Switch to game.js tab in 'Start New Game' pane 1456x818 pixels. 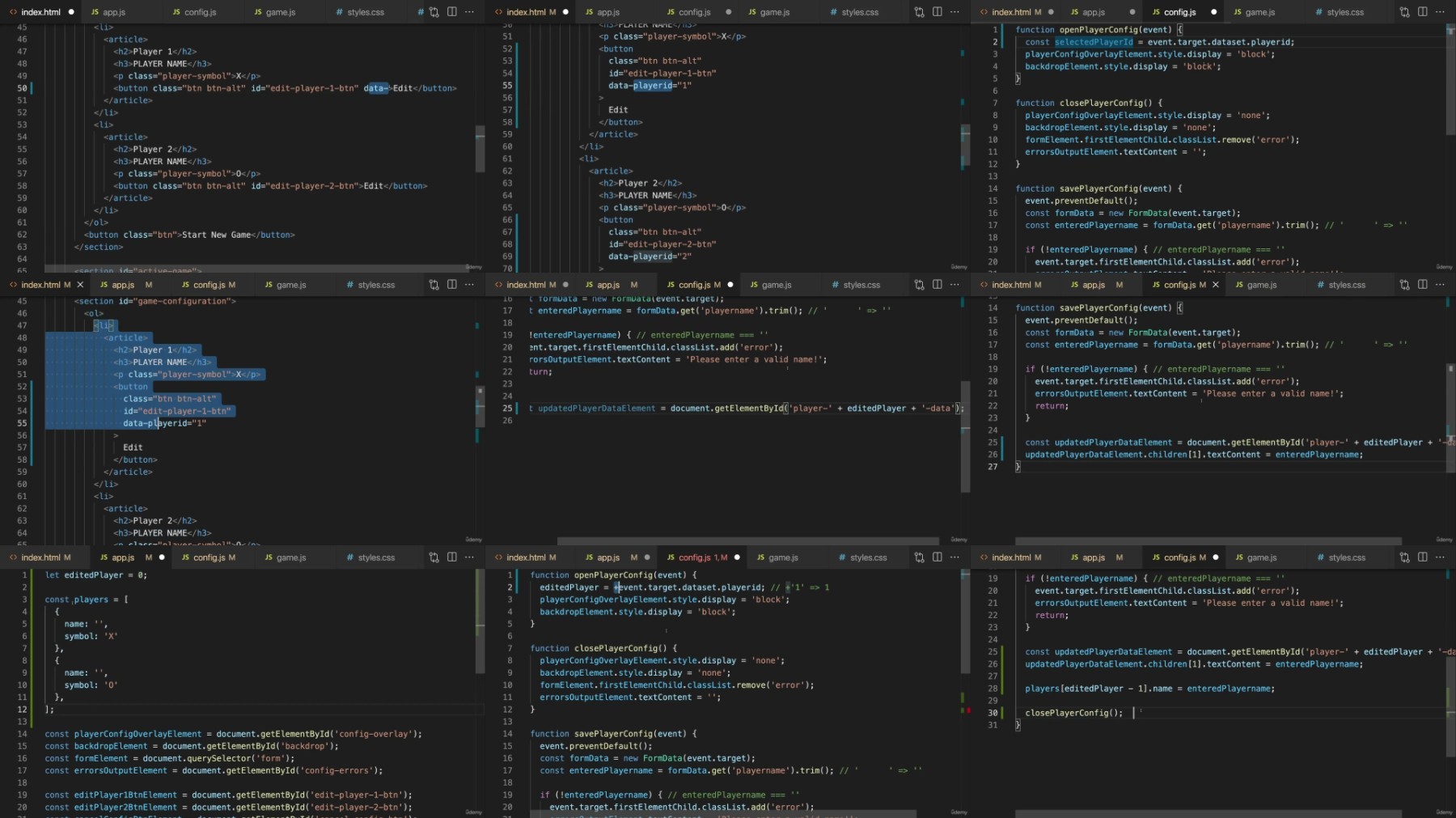point(280,12)
